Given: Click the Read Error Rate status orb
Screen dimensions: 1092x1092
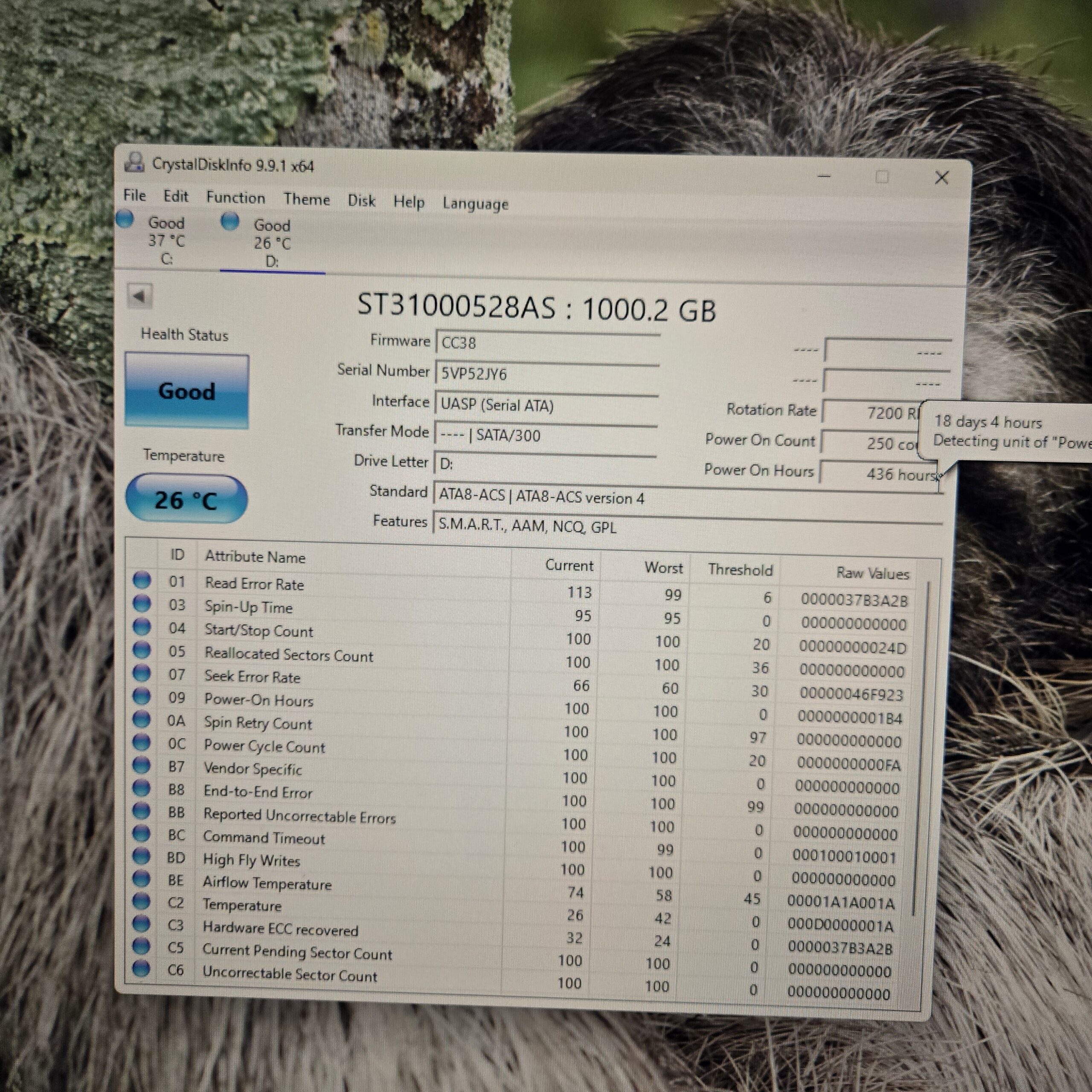Looking at the screenshot, I should 142,580.
